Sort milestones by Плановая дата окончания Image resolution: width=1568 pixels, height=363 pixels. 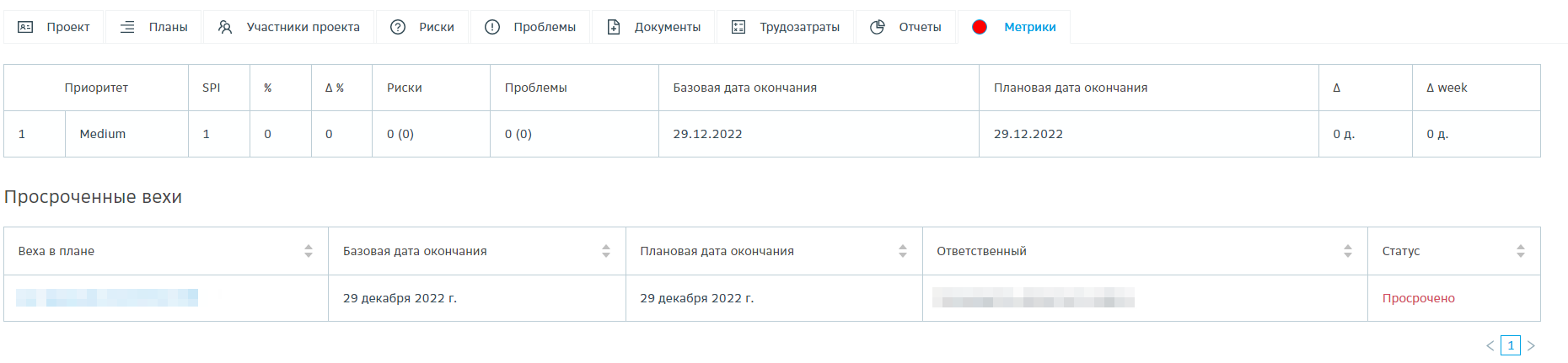pos(903,251)
